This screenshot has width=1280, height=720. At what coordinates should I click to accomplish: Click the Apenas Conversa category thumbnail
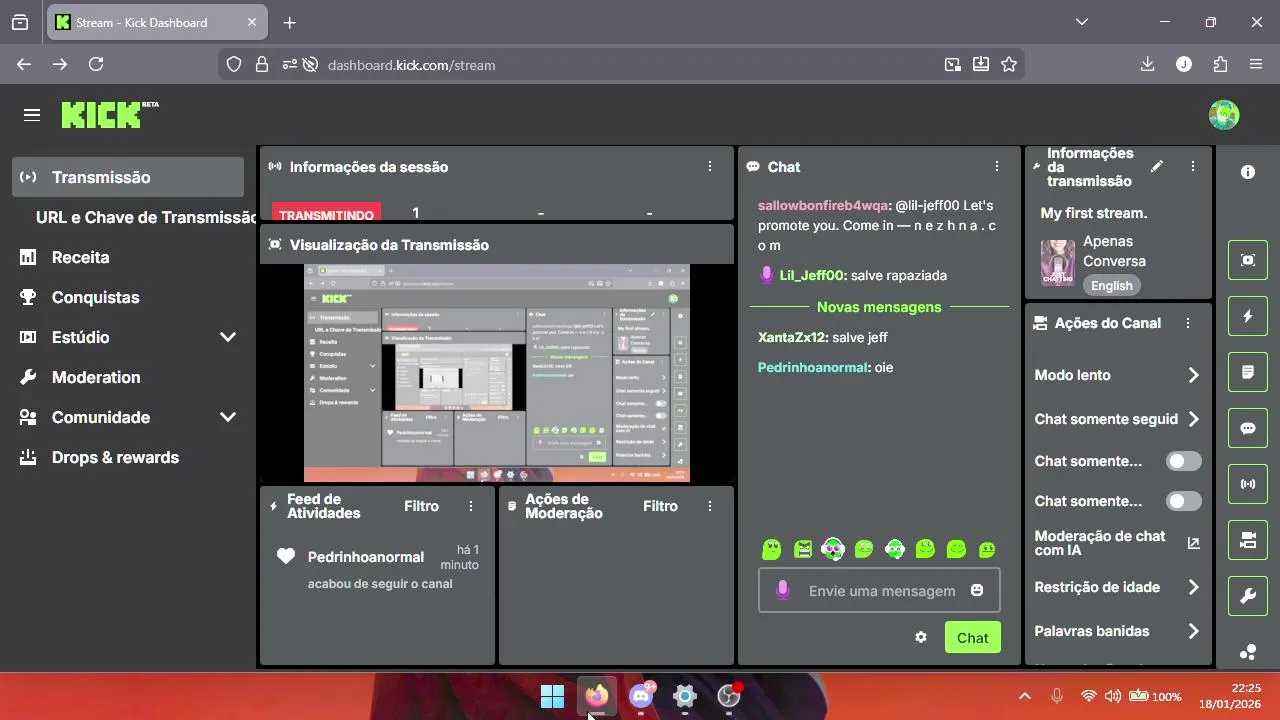click(1058, 263)
